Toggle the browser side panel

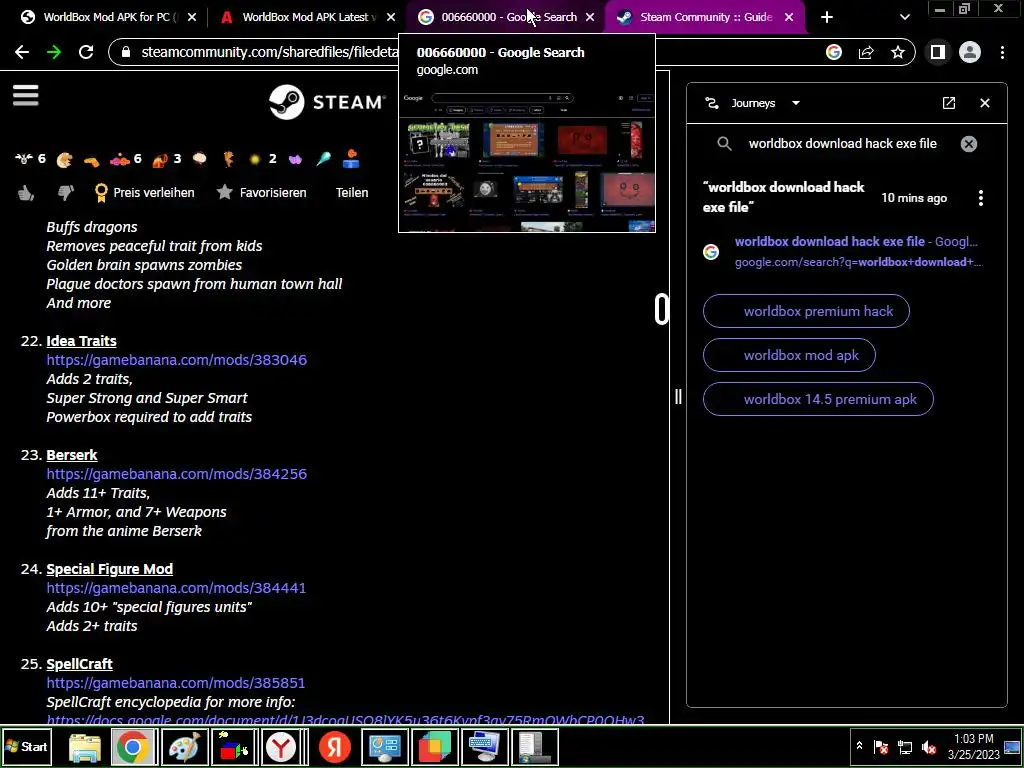tap(938, 52)
